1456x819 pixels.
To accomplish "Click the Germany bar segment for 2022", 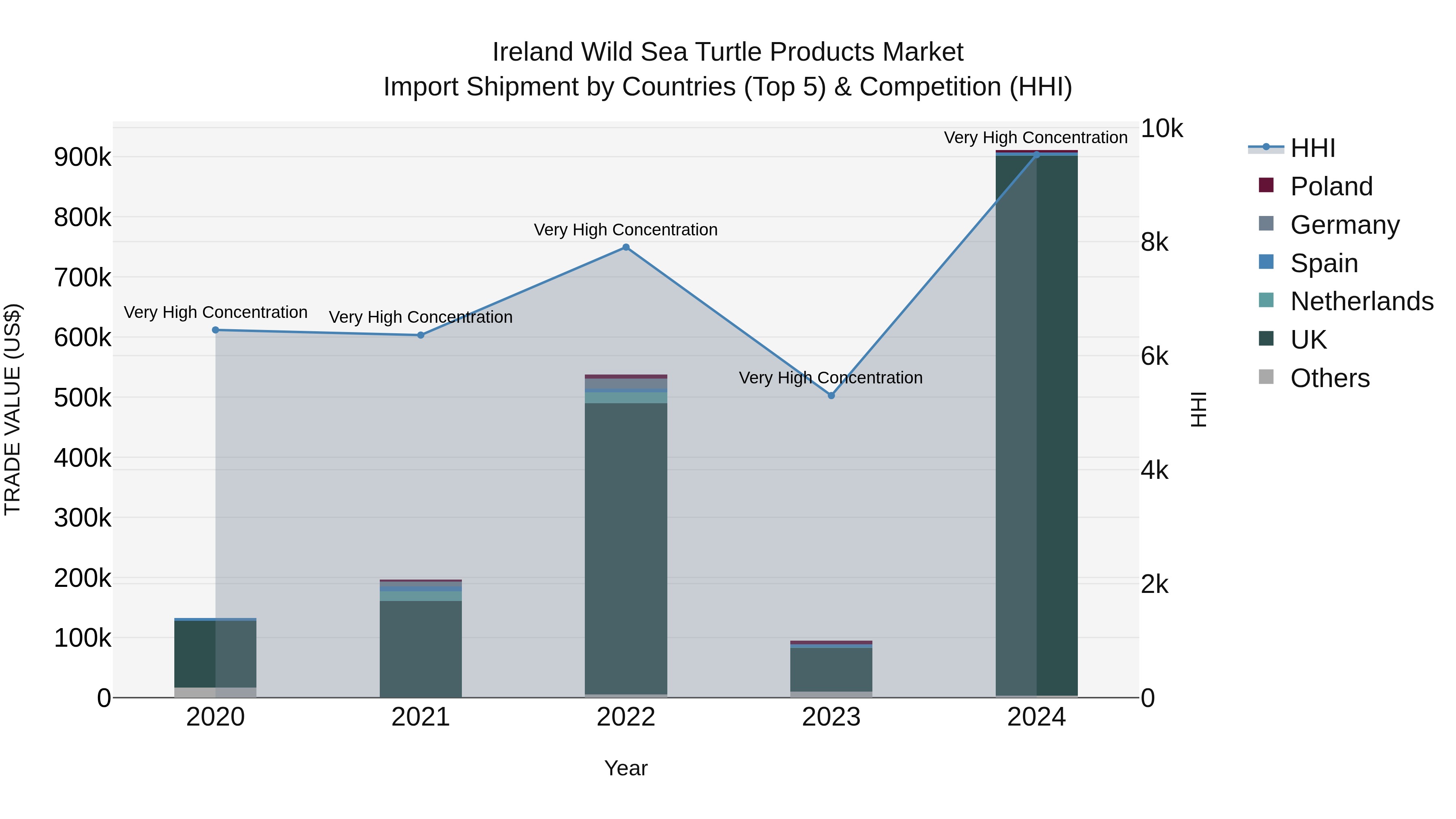I will [x=626, y=384].
